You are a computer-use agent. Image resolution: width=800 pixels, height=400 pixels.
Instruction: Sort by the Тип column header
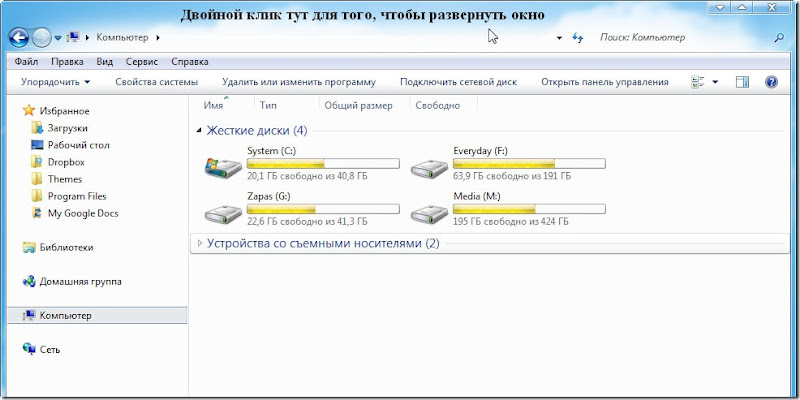click(x=268, y=106)
